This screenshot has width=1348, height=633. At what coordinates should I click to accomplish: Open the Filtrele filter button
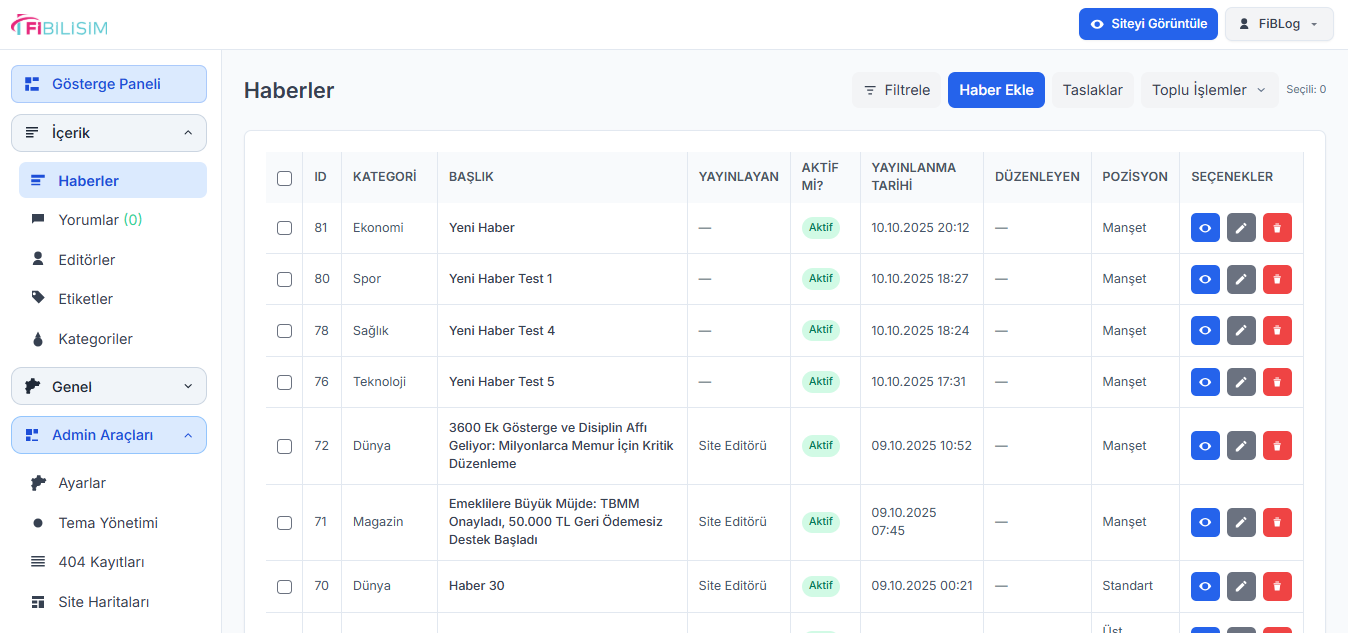click(x=896, y=90)
